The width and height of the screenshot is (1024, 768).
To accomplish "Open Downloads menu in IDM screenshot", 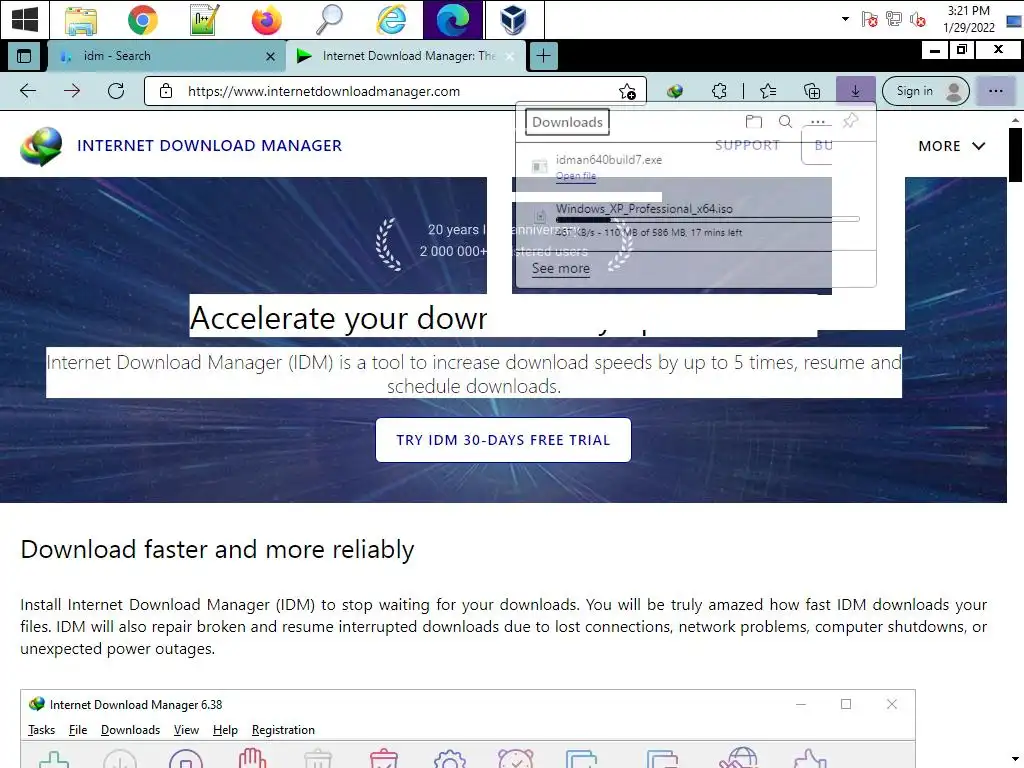I will tap(131, 730).
